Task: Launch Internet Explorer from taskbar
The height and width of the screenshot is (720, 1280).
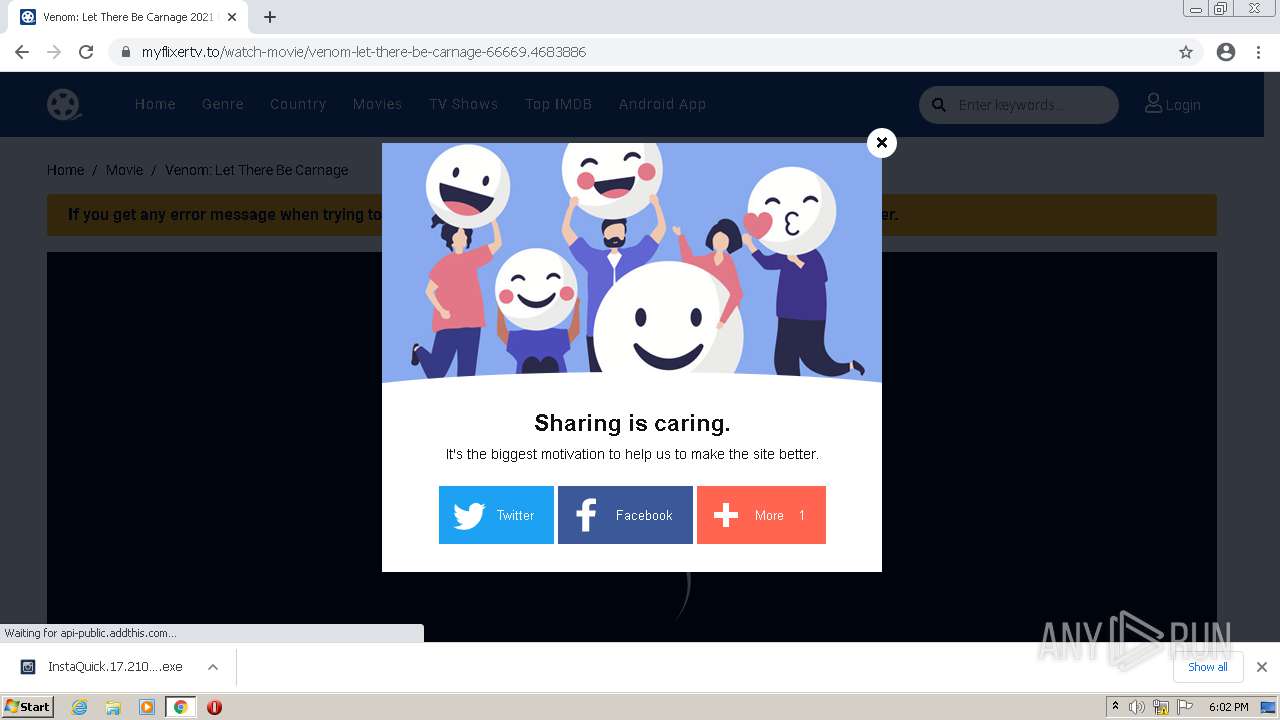Action: (x=80, y=707)
